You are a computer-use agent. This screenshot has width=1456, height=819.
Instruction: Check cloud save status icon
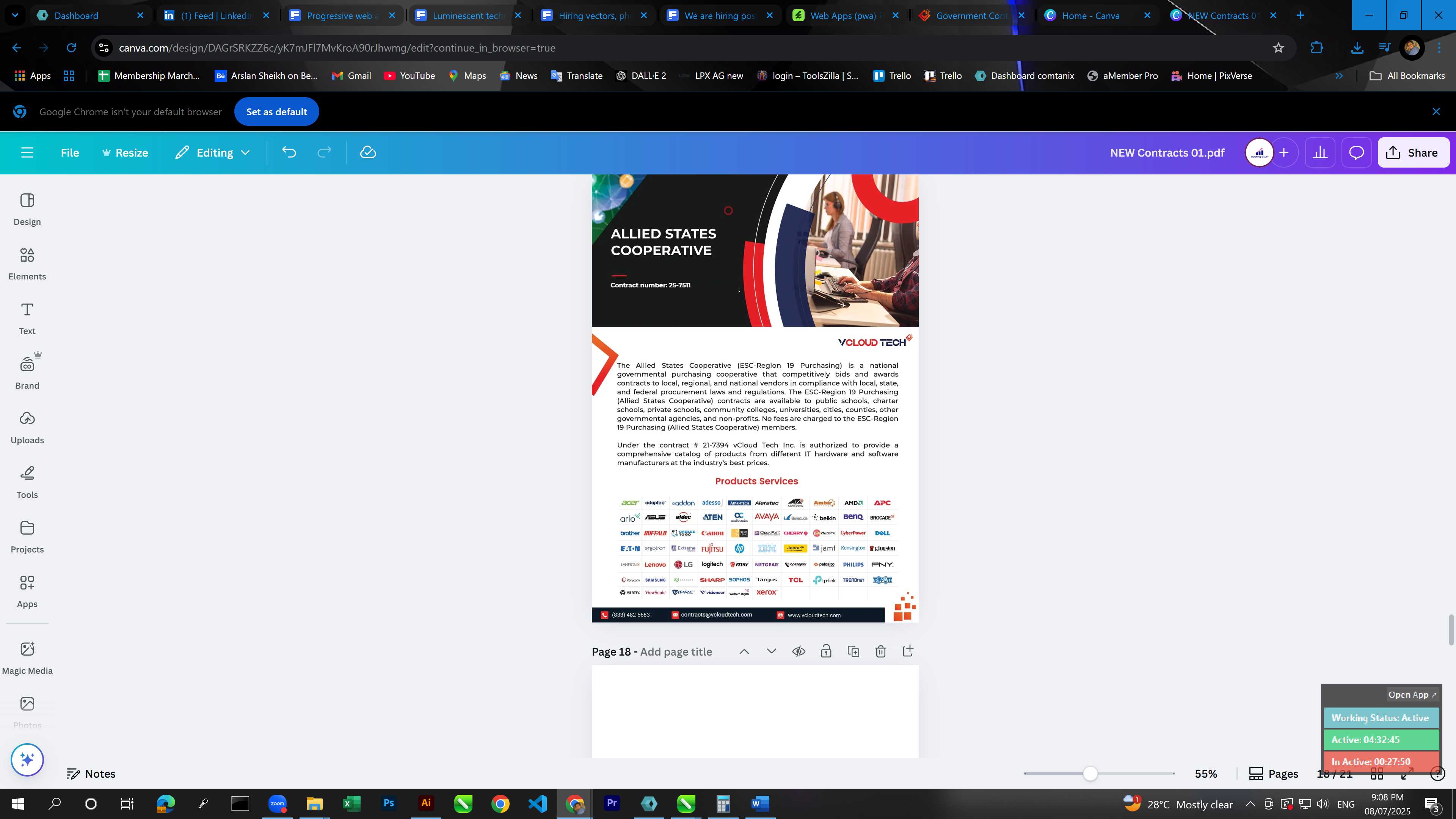pos(368,152)
